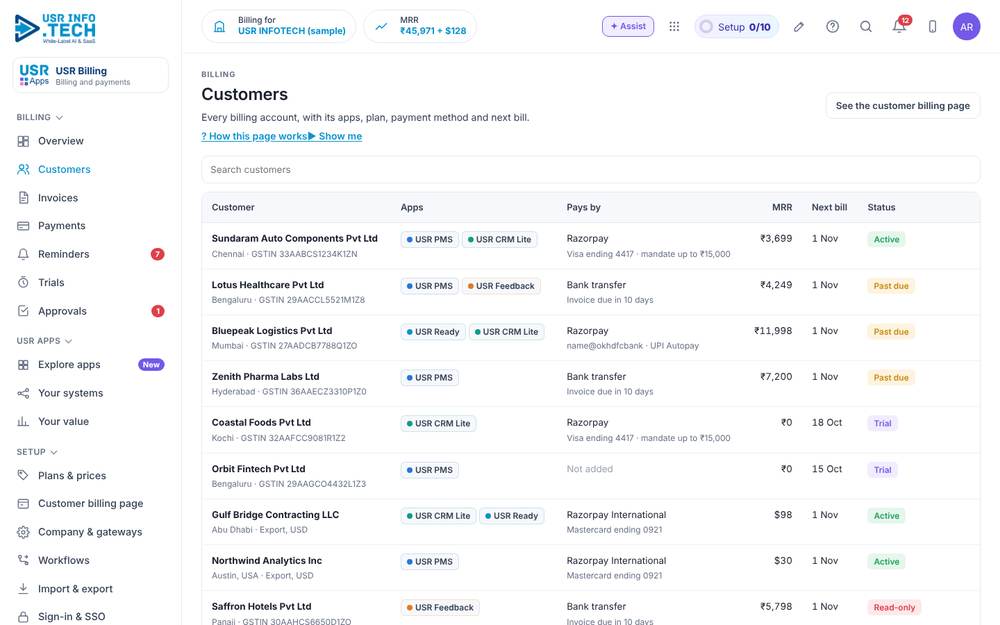Click the MRR trend line icon in the header
The width and height of the screenshot is (1000, 625).
click(x=381, y=27)
